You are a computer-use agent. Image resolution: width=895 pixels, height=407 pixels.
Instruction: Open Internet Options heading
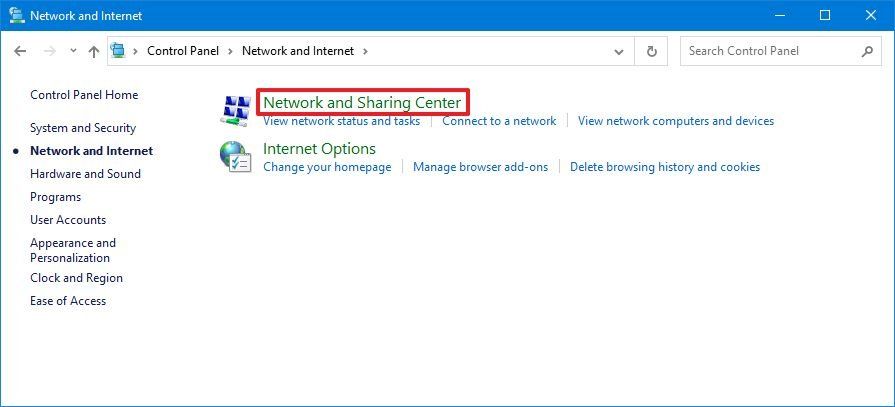click(319, 148)
